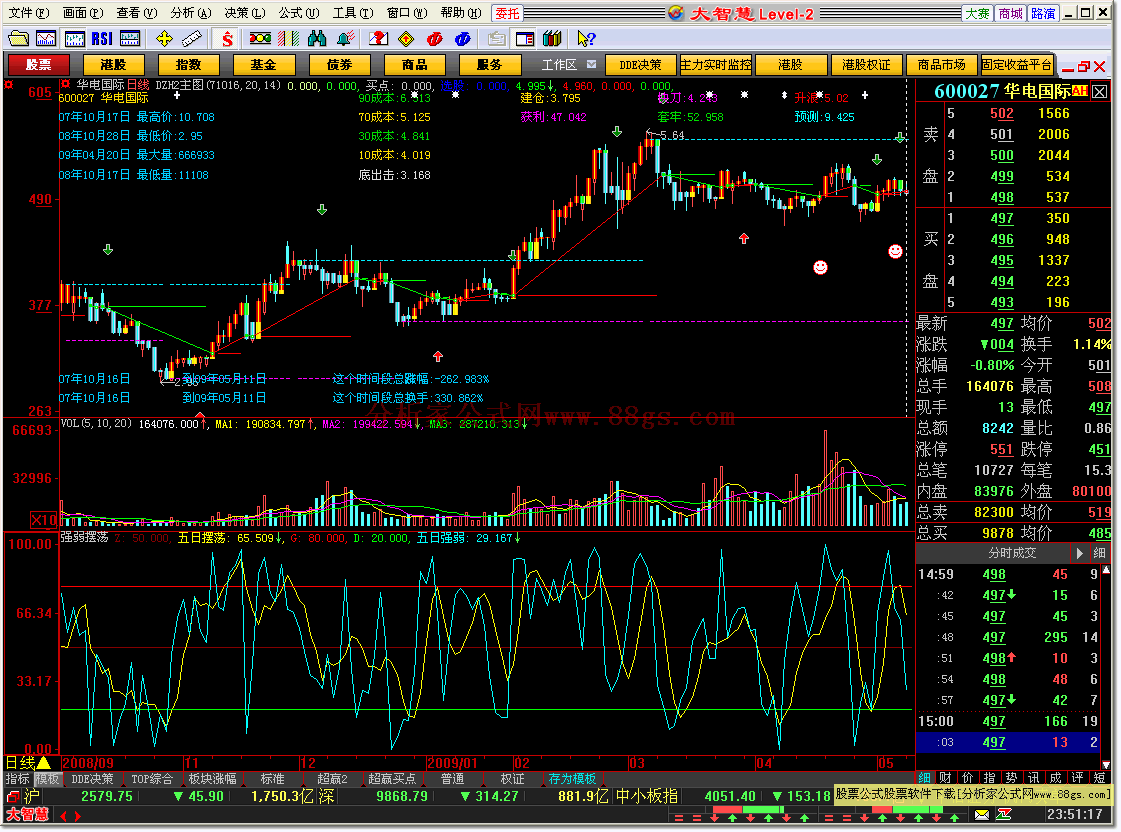Click the red F10 info icon
This screenshot has width=1121, height=832.
(434, 39)
